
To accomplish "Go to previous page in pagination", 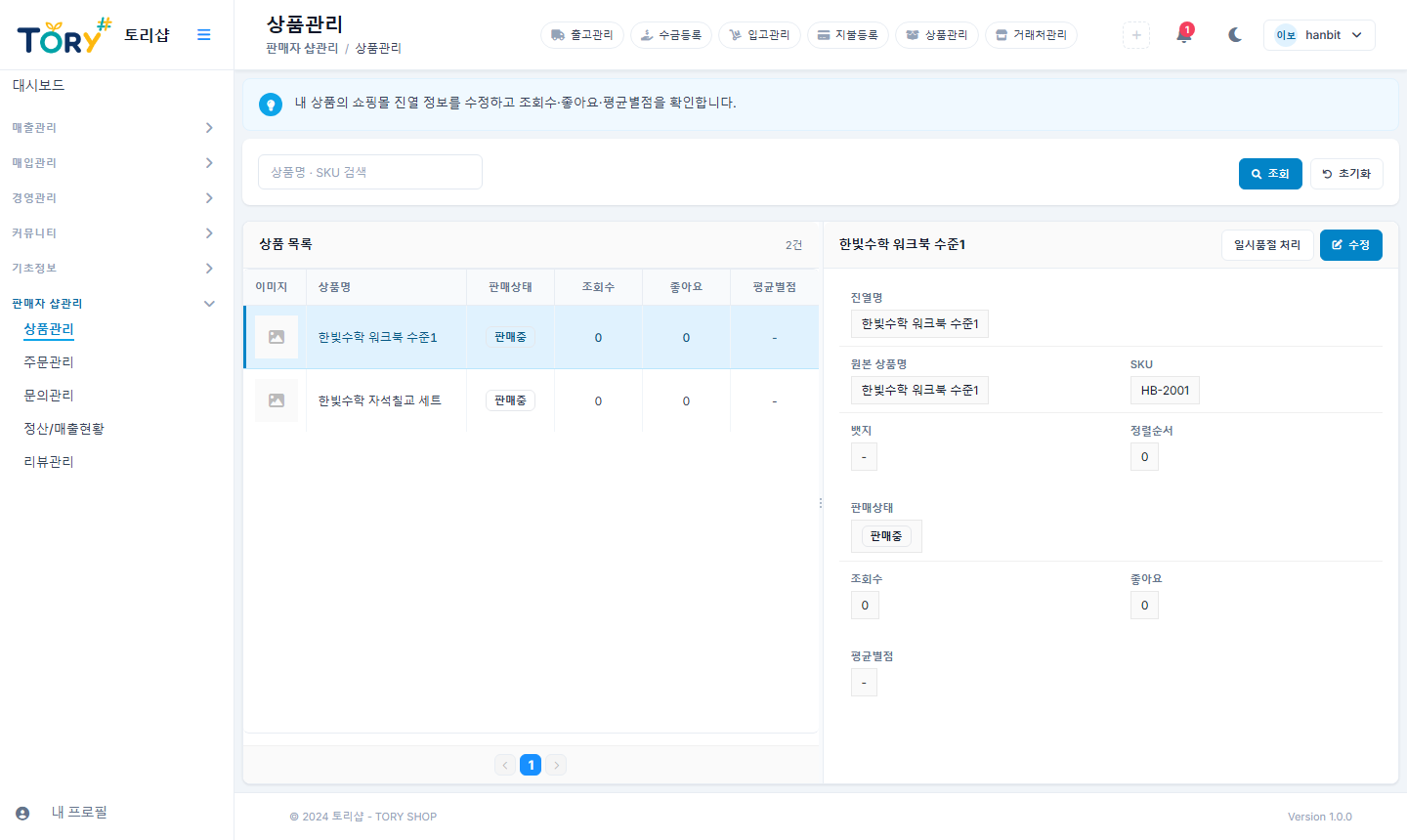I will (x=505, y=765).
